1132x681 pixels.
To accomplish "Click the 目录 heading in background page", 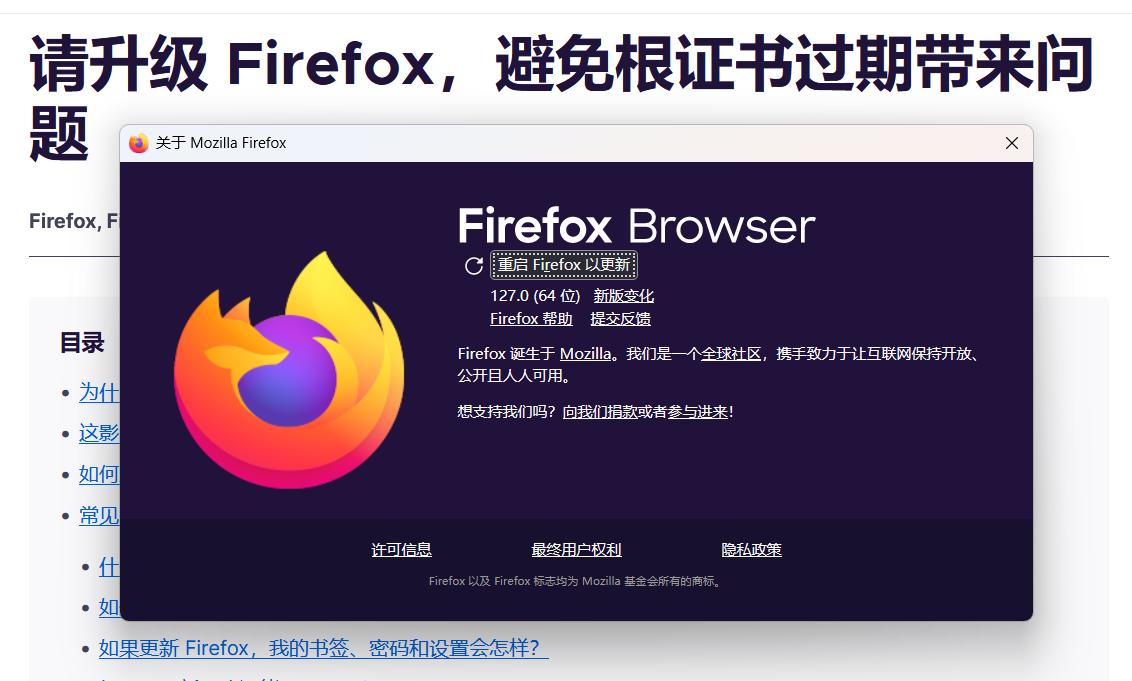I will click(82, 342).
